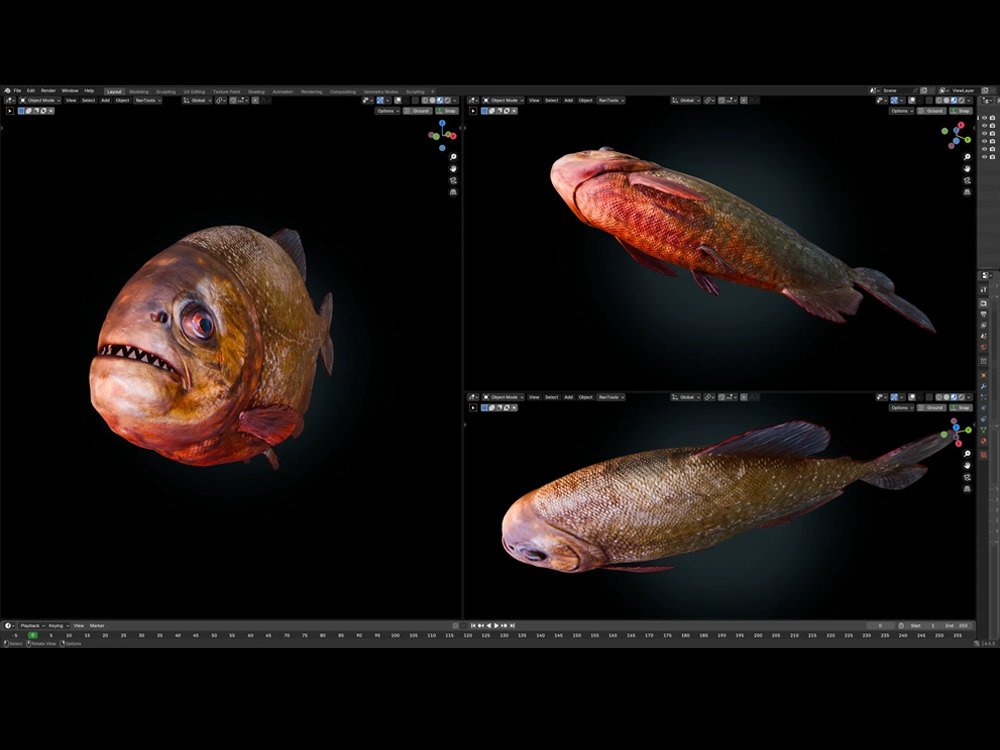The height and width of the screenshot is (750, 1000).
Task: Click the Play animation button in timeline
Action: click(x=496, y=626)
